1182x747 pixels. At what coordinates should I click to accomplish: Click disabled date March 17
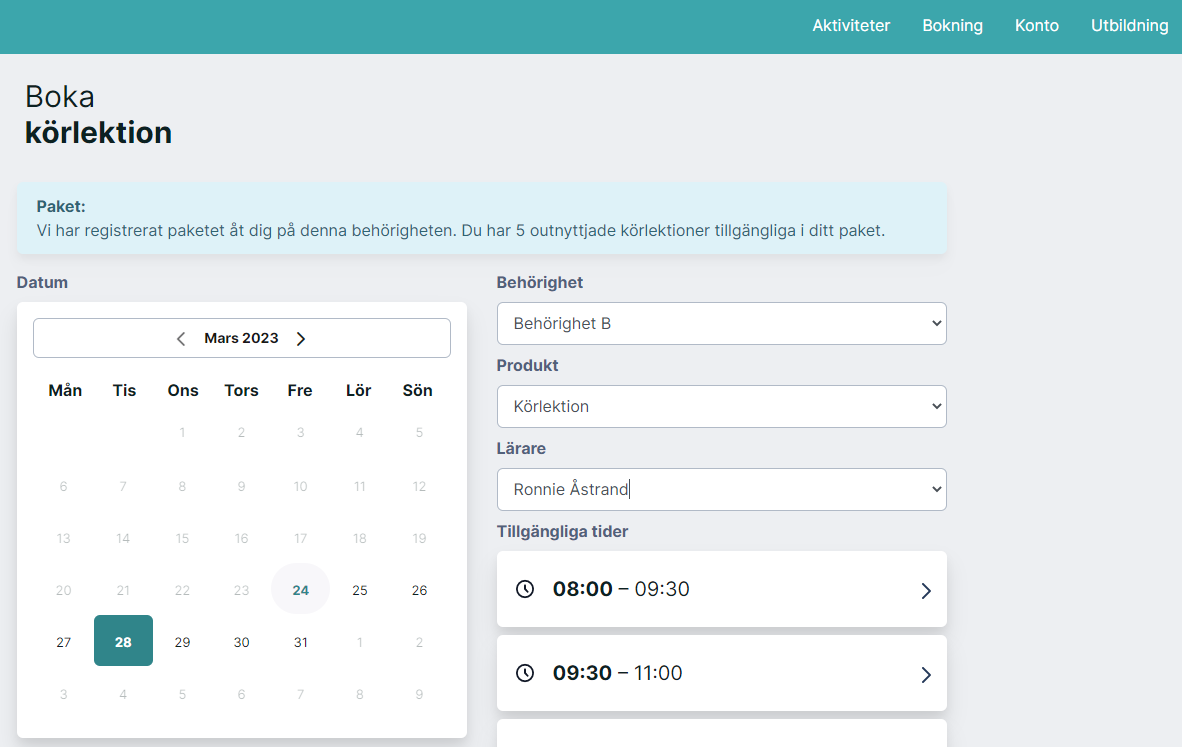point(301,538)
